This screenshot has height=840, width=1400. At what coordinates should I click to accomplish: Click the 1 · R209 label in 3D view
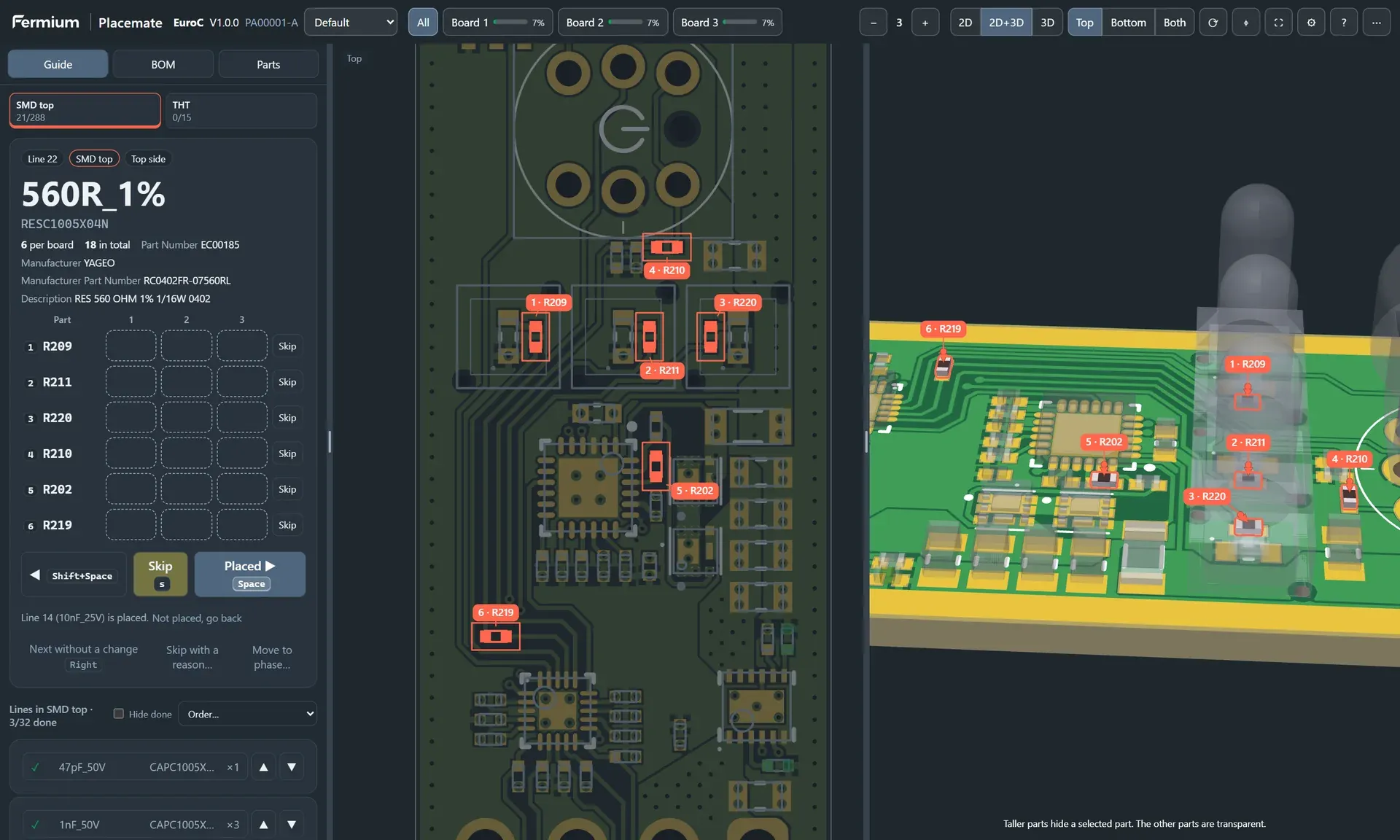[1248, 364]
